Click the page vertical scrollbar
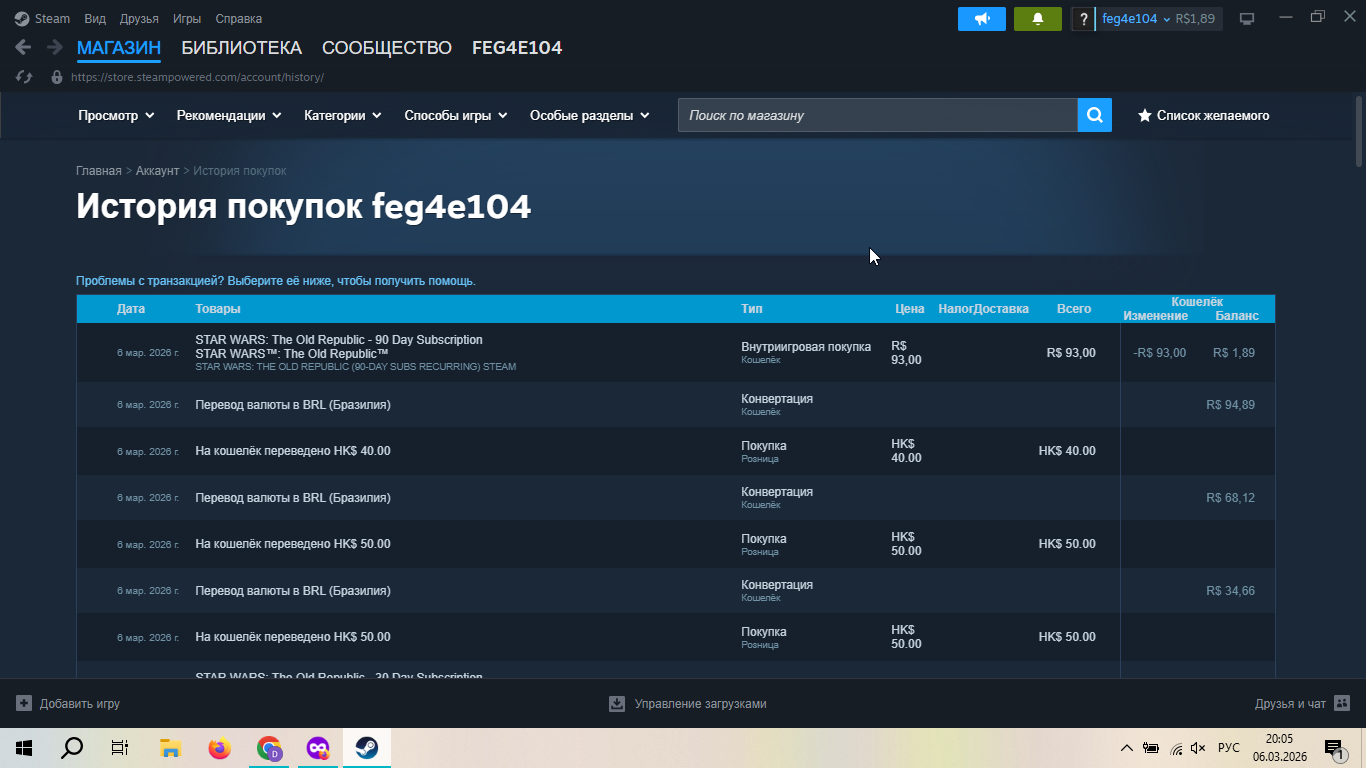Screen dimensions: 1366x768 (x=1359, y=131)
